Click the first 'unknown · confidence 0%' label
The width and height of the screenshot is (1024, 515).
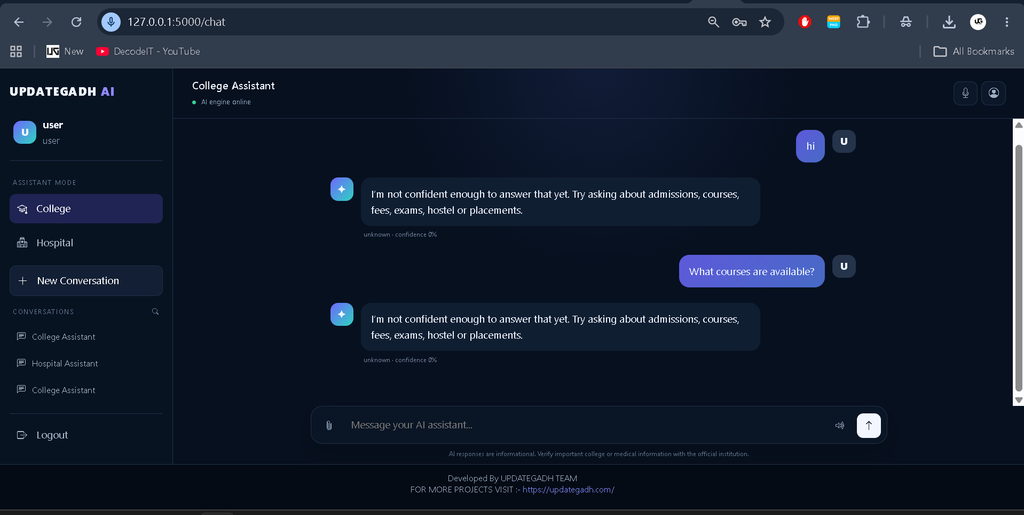[400, 234]
